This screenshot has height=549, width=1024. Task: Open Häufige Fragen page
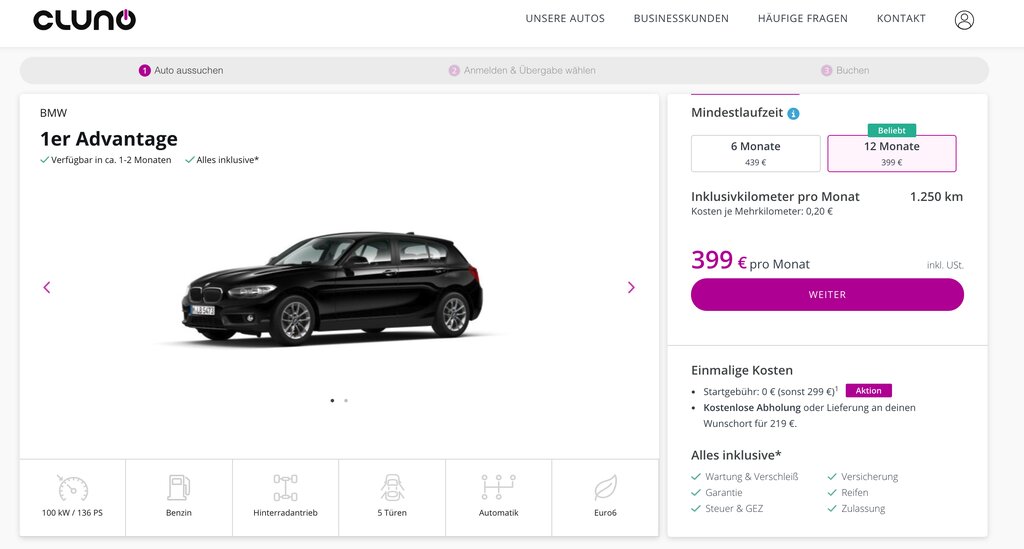[803, 18]
